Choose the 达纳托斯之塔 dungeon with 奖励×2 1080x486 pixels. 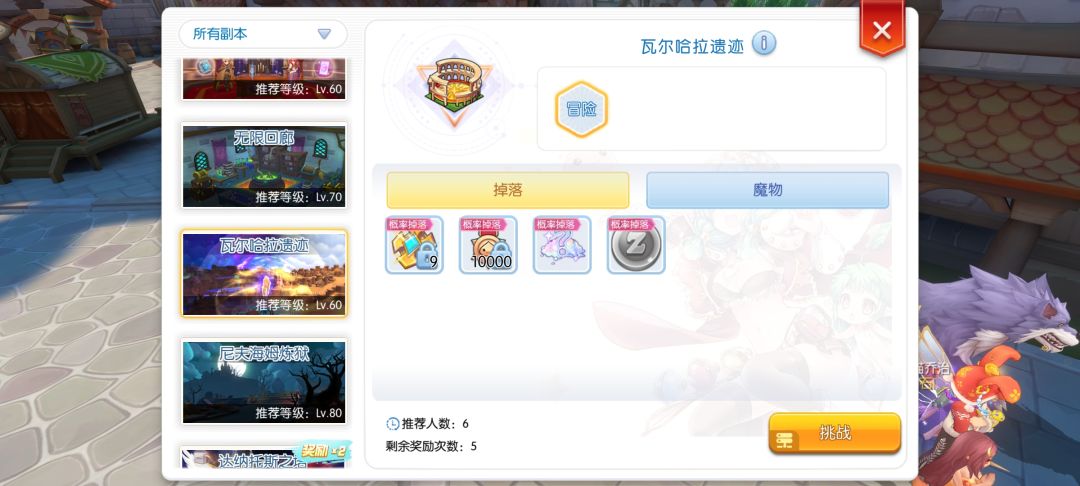(264, 457)
